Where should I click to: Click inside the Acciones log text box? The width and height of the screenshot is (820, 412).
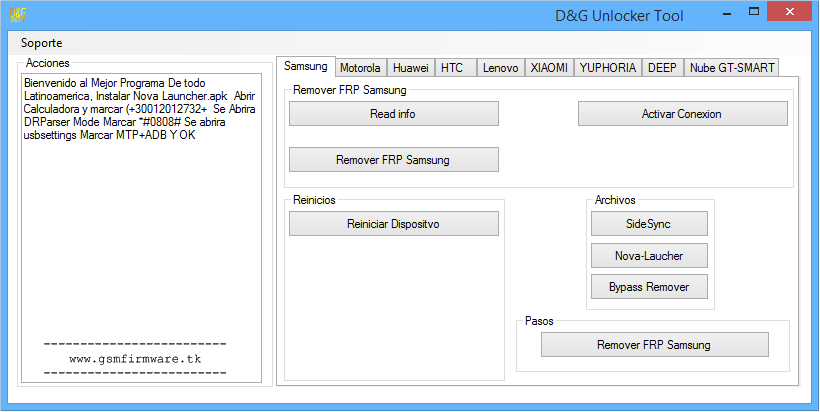(x=141, y=228)
